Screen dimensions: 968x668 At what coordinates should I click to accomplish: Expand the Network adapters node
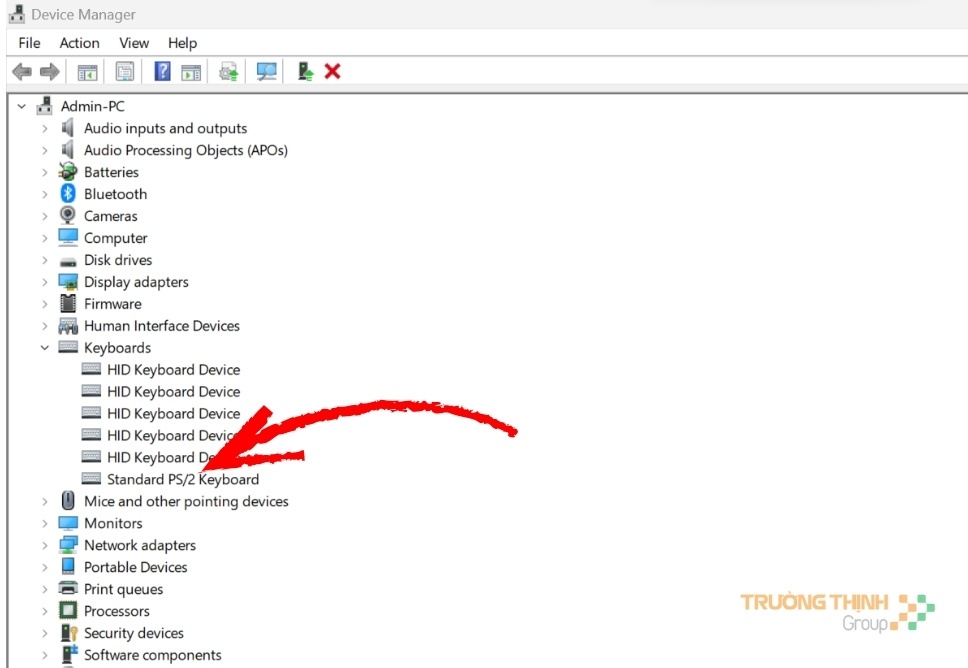point(44,545)
